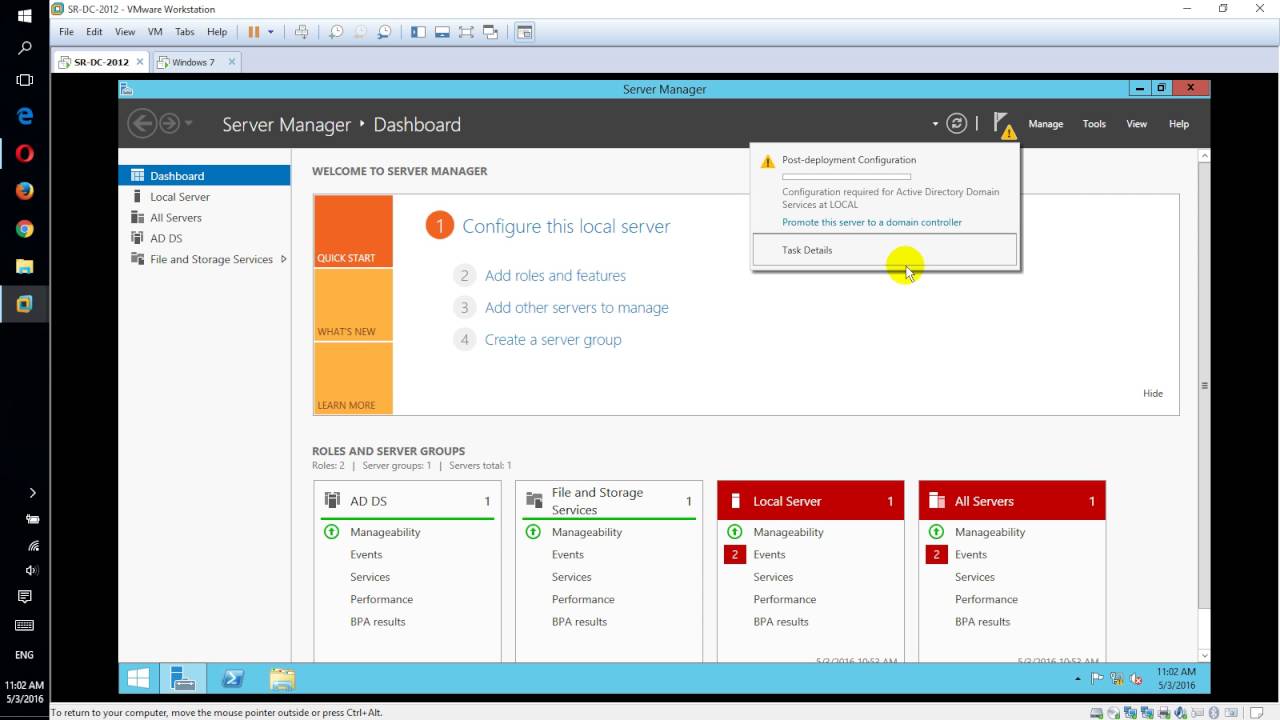Refresh the Server Manager dashboard
Viewport: 1280px width, 720px height.
957,123
